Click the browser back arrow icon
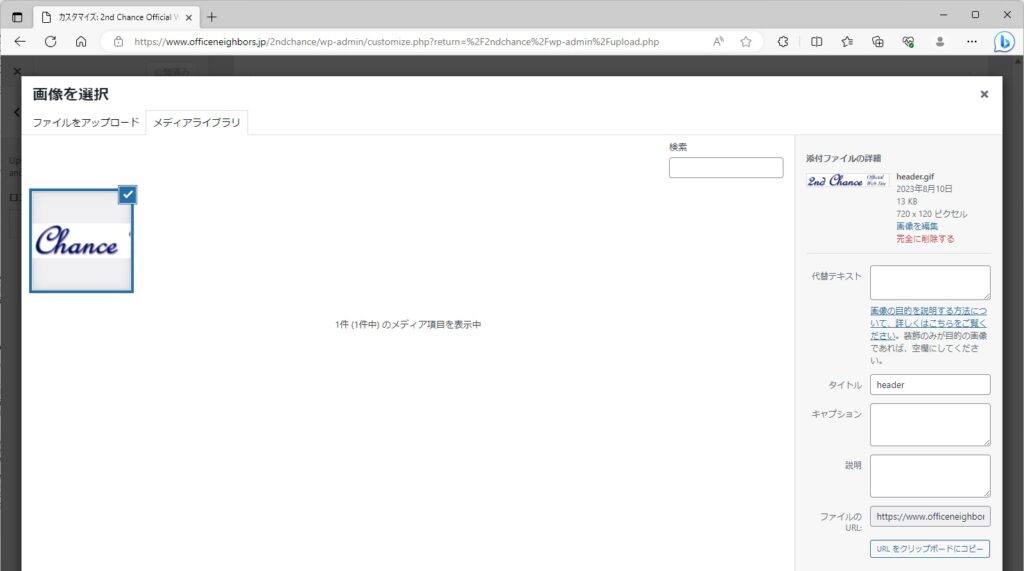Image resolution: width=1024 pixels, height=571 pixels. click(20, 42)
